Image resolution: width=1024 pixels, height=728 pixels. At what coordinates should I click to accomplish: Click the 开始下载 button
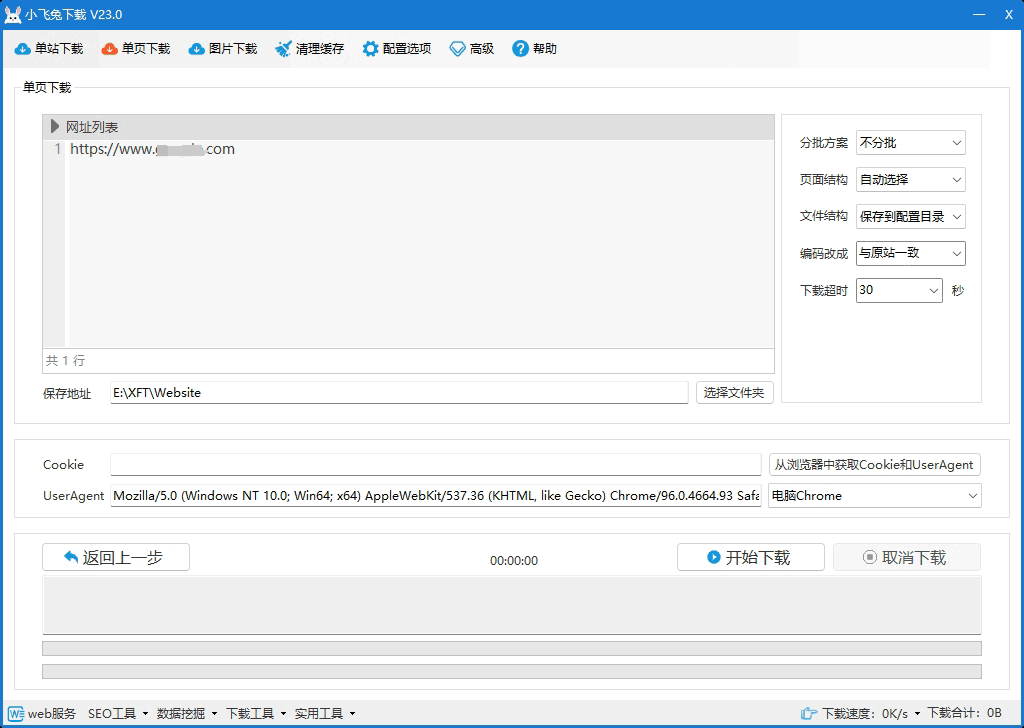750,557
